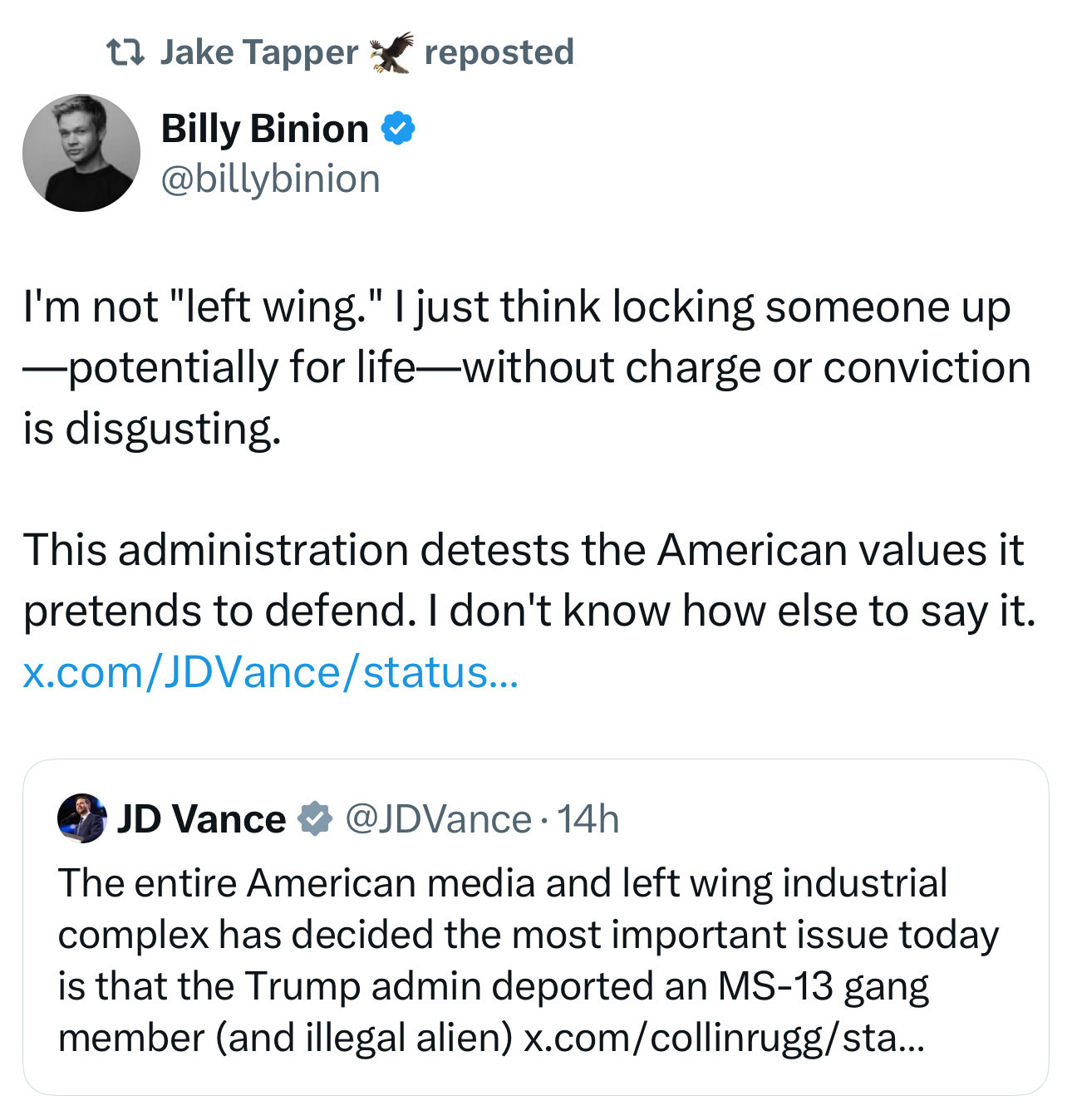Click the @billybinion handle
The image size is (1072, 1120).
[x=270, y=179]
